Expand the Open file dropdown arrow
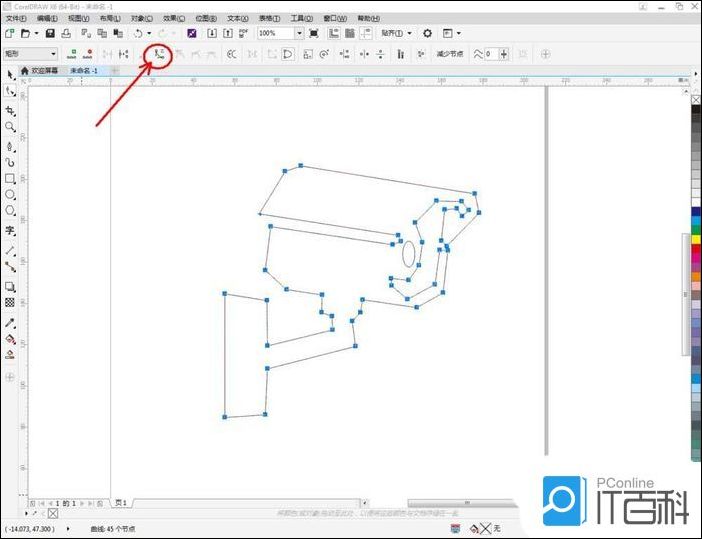 (x=37, y=33)
